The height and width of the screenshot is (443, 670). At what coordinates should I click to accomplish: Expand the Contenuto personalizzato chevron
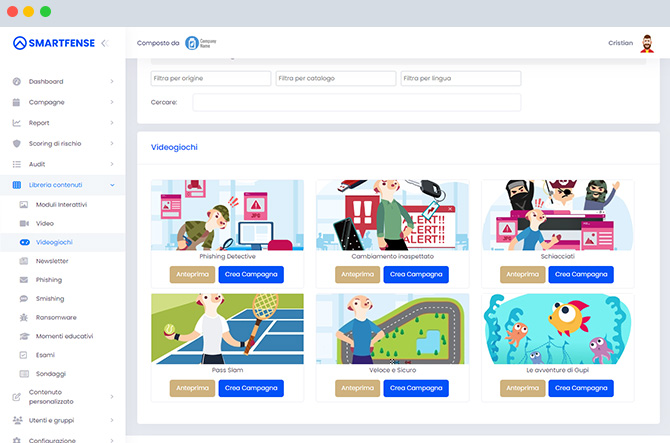coord(112,397)
